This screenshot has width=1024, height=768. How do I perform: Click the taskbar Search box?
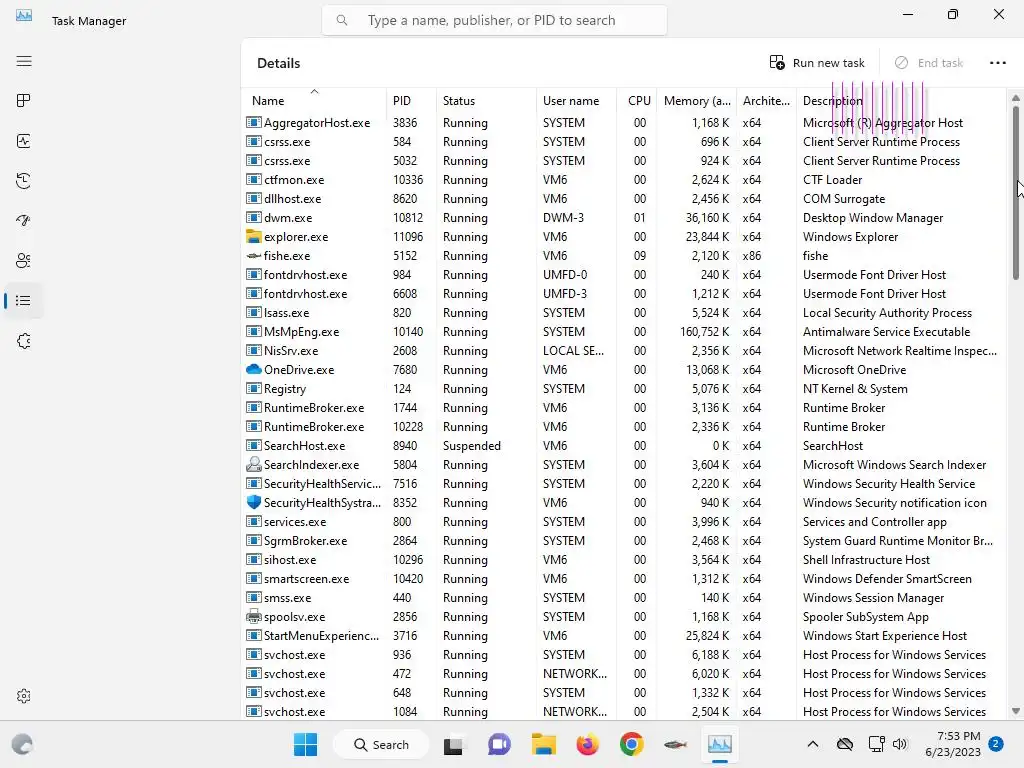click(x=381, y=744)
